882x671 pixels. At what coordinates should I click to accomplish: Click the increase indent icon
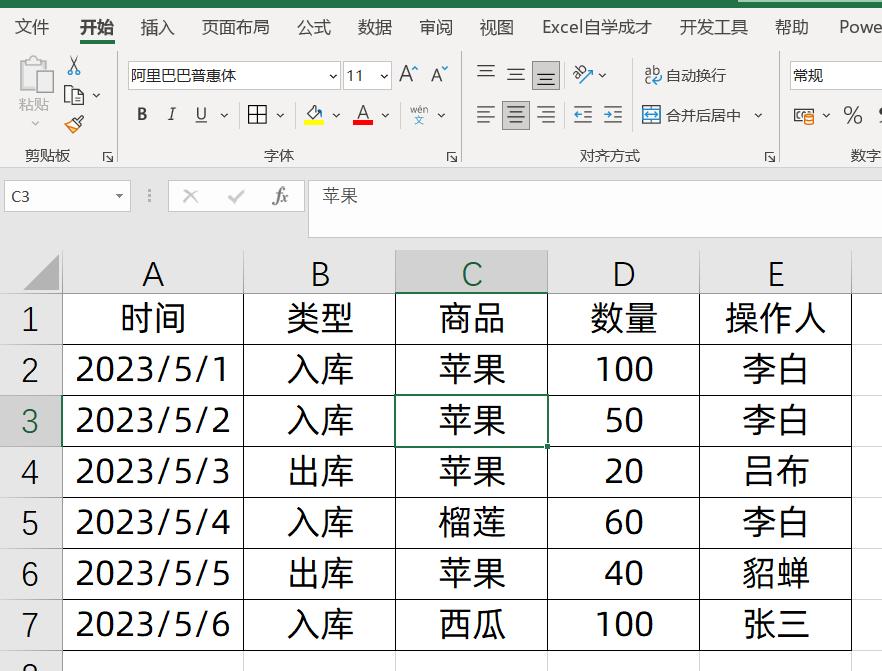click(x=612, y=115)
